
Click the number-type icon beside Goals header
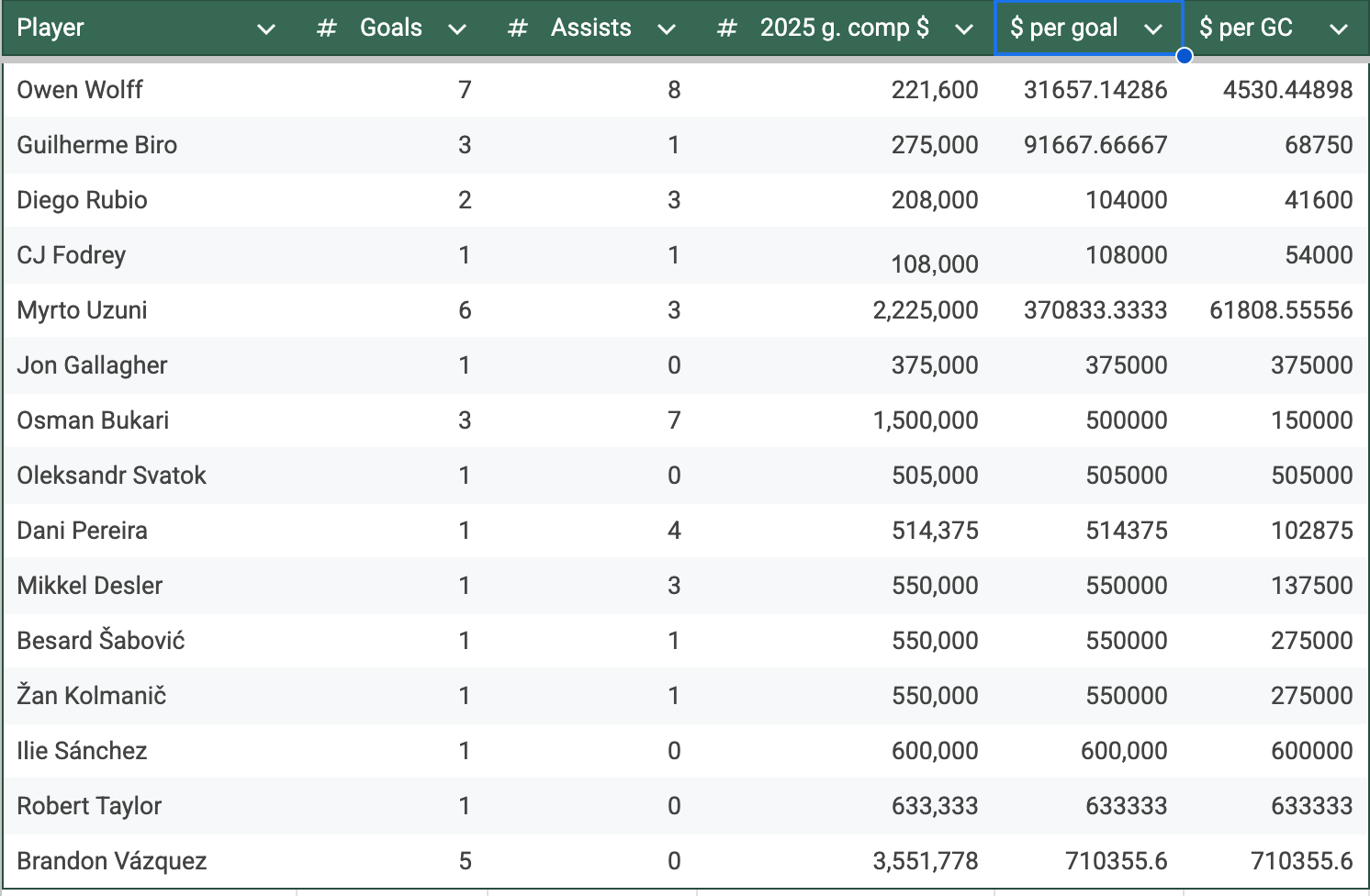326,28
